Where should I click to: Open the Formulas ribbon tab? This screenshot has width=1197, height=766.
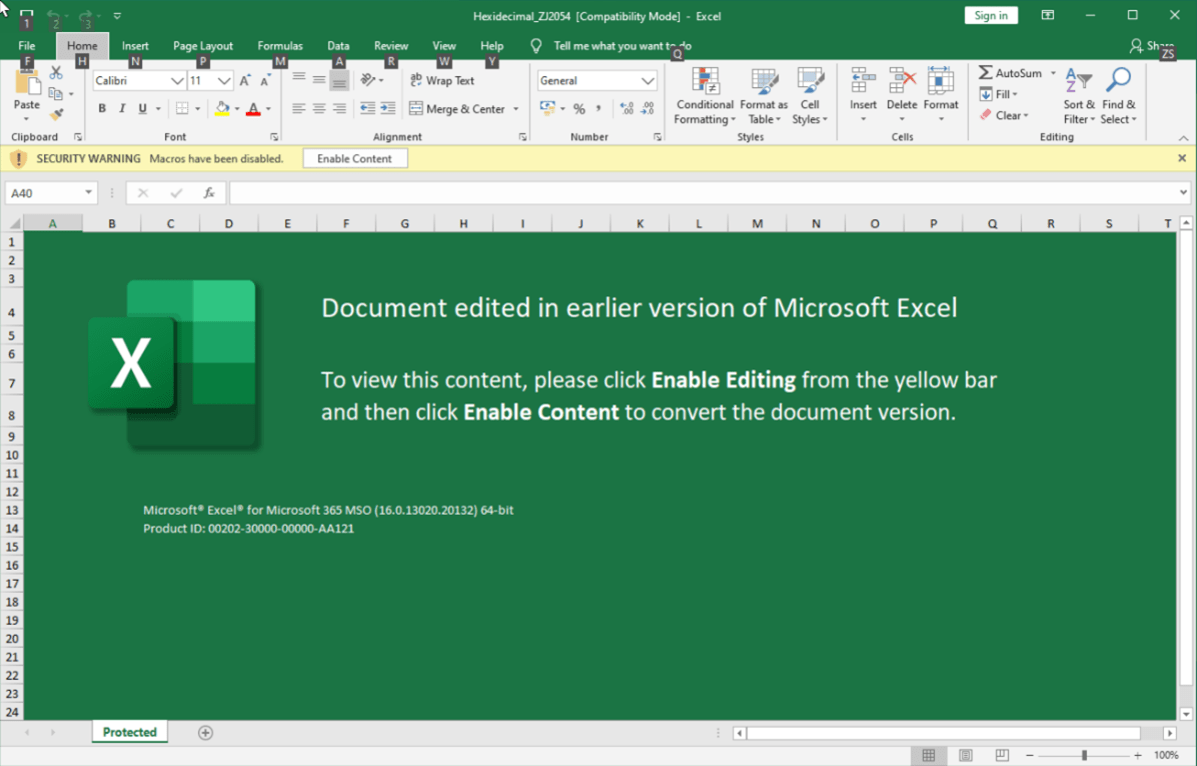(280, 46)
